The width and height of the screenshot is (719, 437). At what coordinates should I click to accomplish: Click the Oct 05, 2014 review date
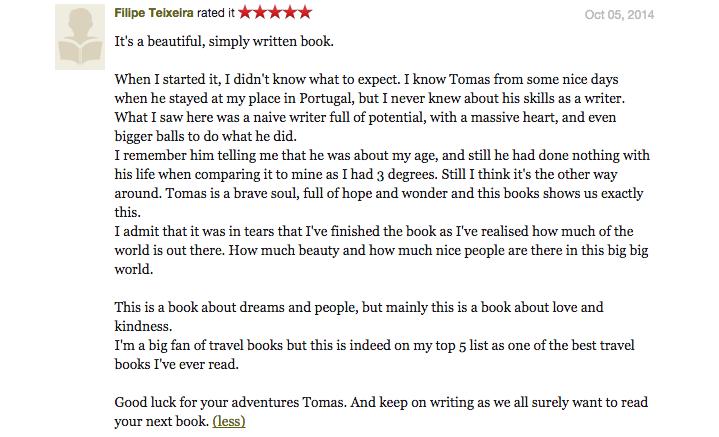pyautogui.click(x=619, y=15)
